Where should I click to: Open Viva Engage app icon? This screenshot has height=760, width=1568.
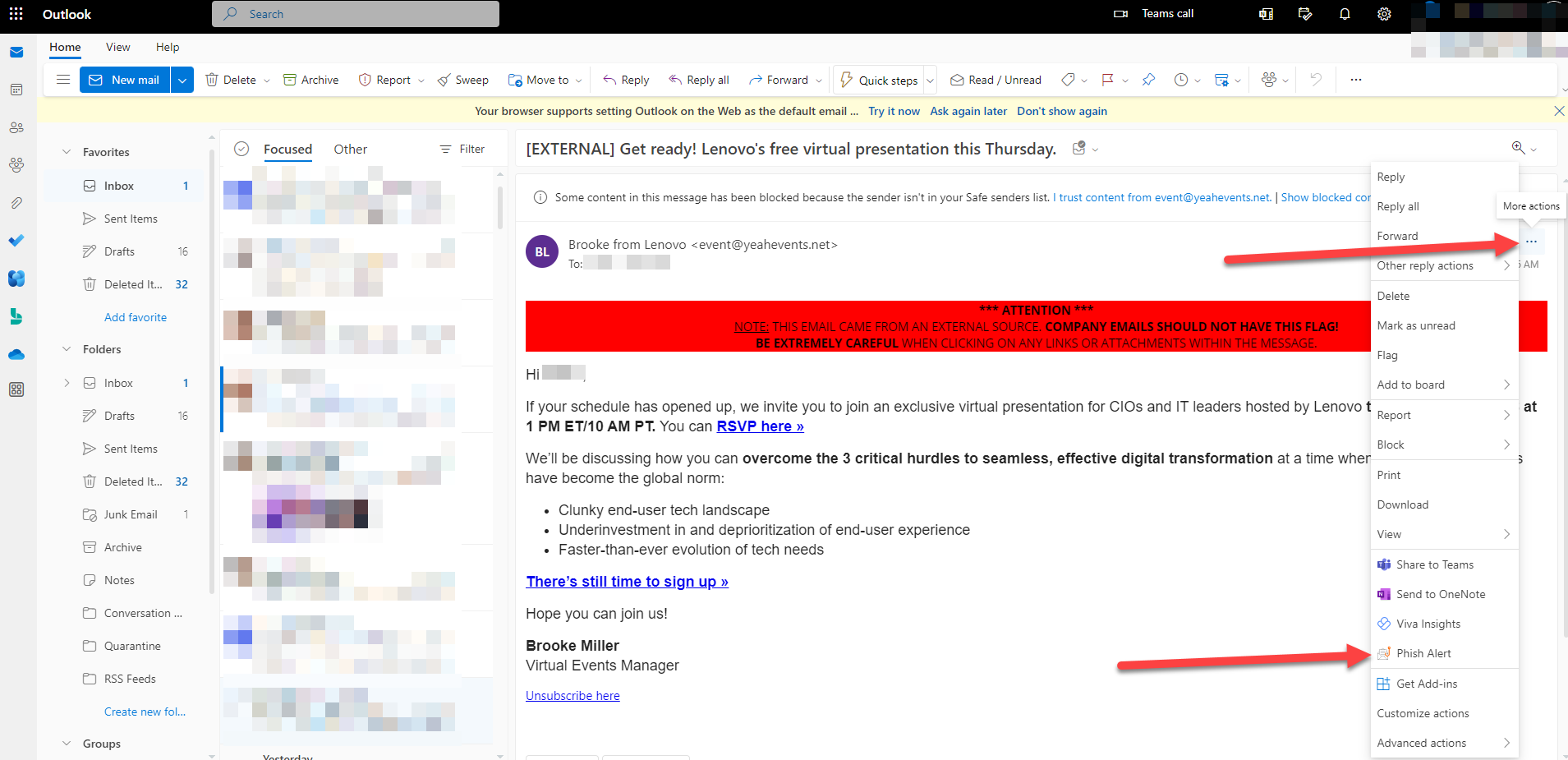coord(16,279)
